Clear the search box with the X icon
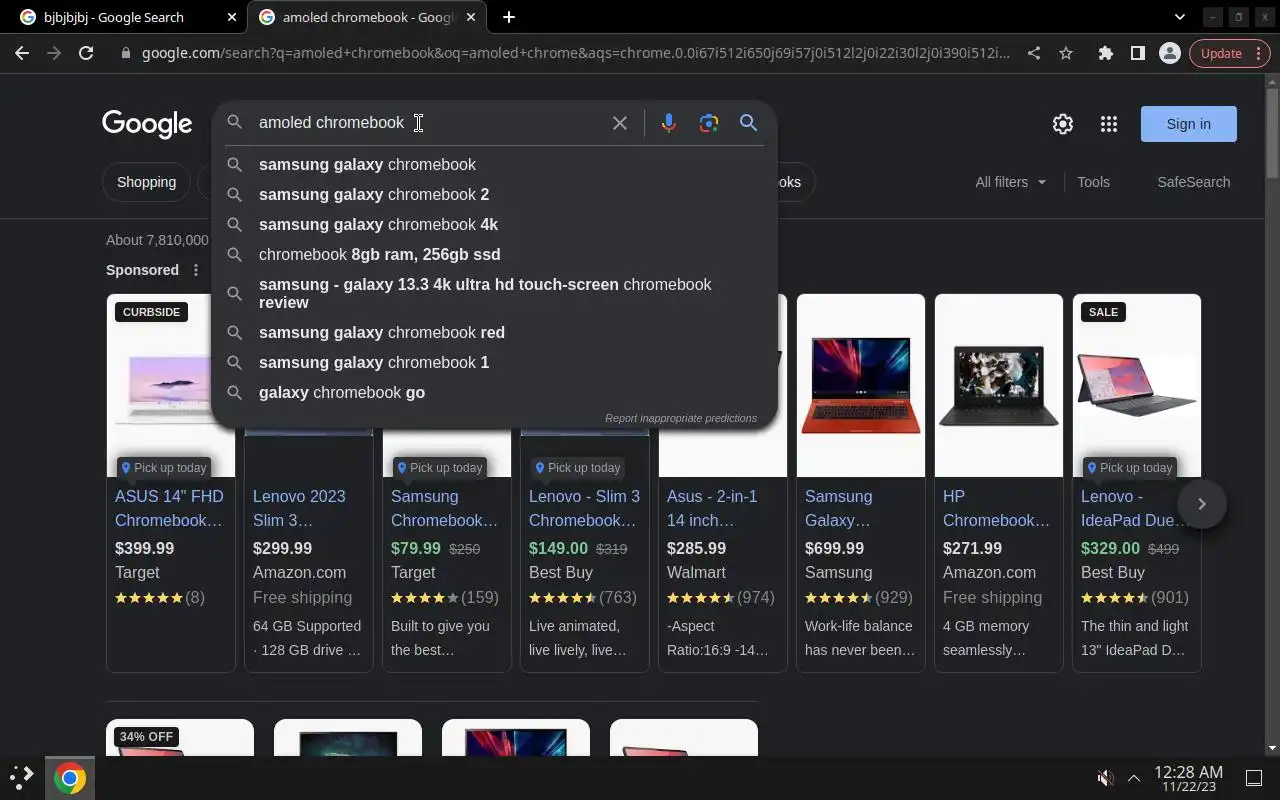The height and width of the screenshot is (800, 1280). click(620, 123)
